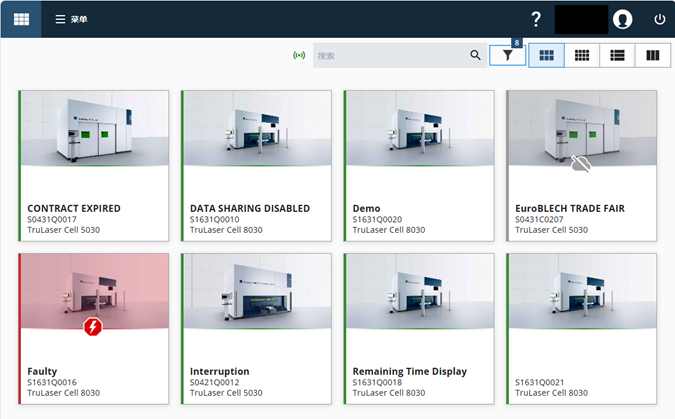Open the app grid launcher icon

[x=21, y=19]
